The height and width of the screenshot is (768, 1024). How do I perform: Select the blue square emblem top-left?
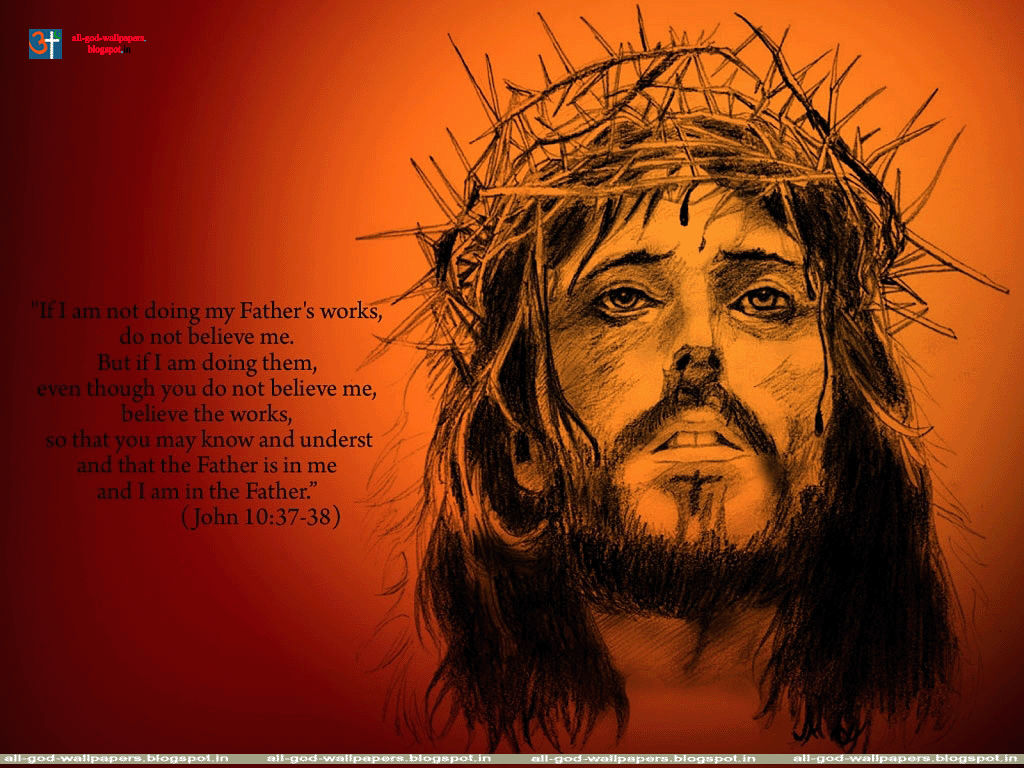point(45,43)
